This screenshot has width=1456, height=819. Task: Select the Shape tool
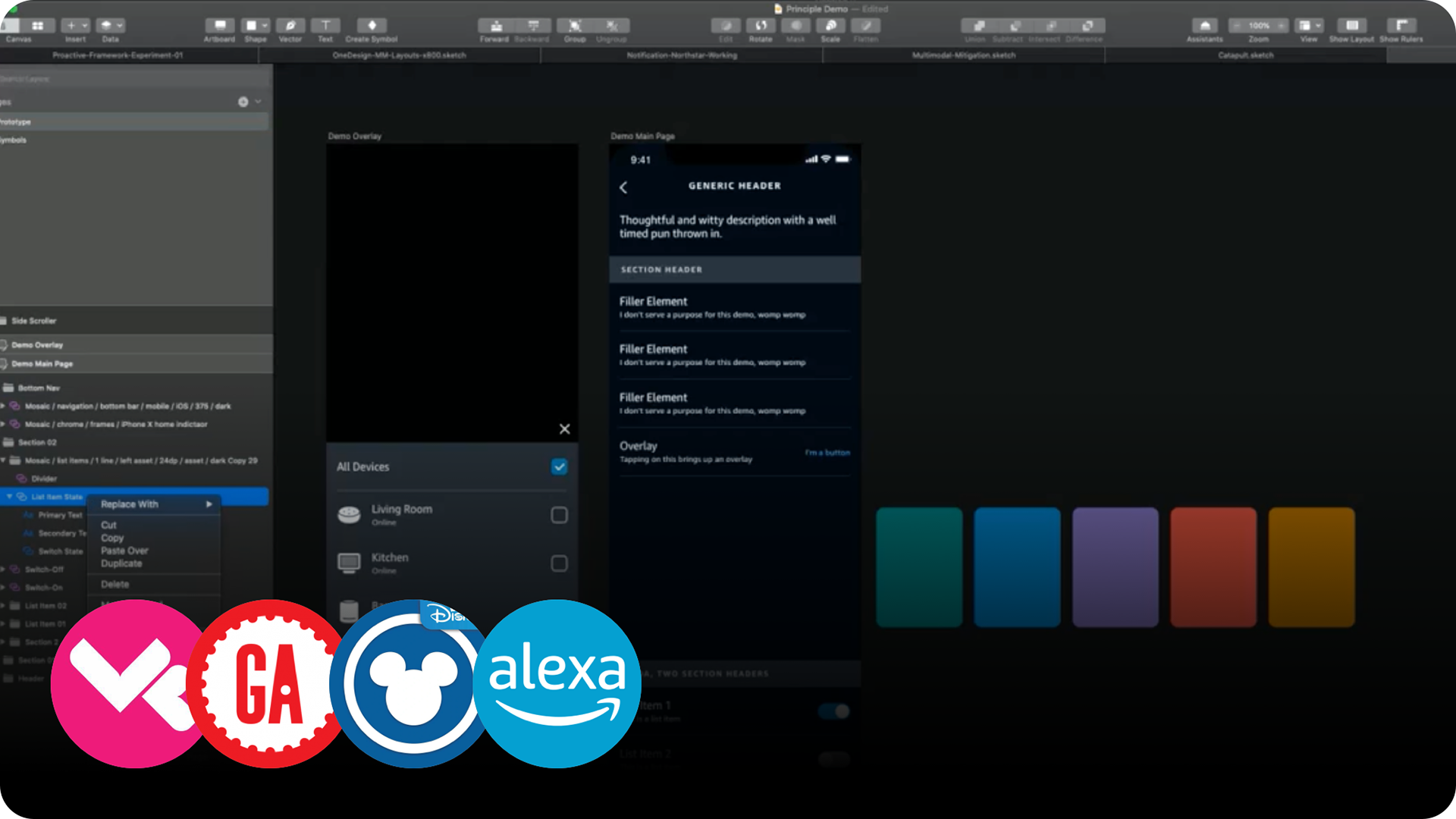(256, 26)
